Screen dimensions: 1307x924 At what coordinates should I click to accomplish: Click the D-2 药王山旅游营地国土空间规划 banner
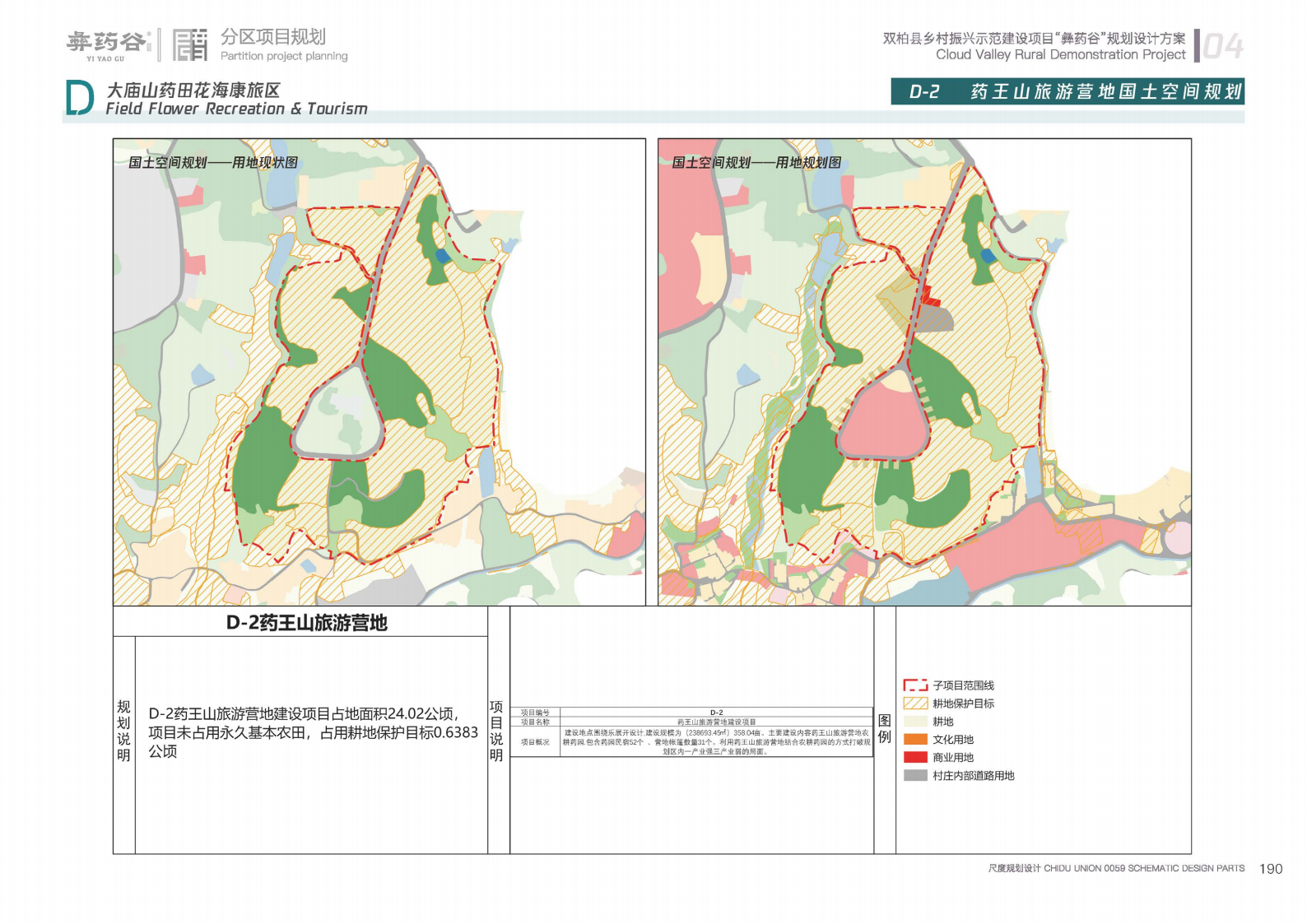tap(1067, 91)
